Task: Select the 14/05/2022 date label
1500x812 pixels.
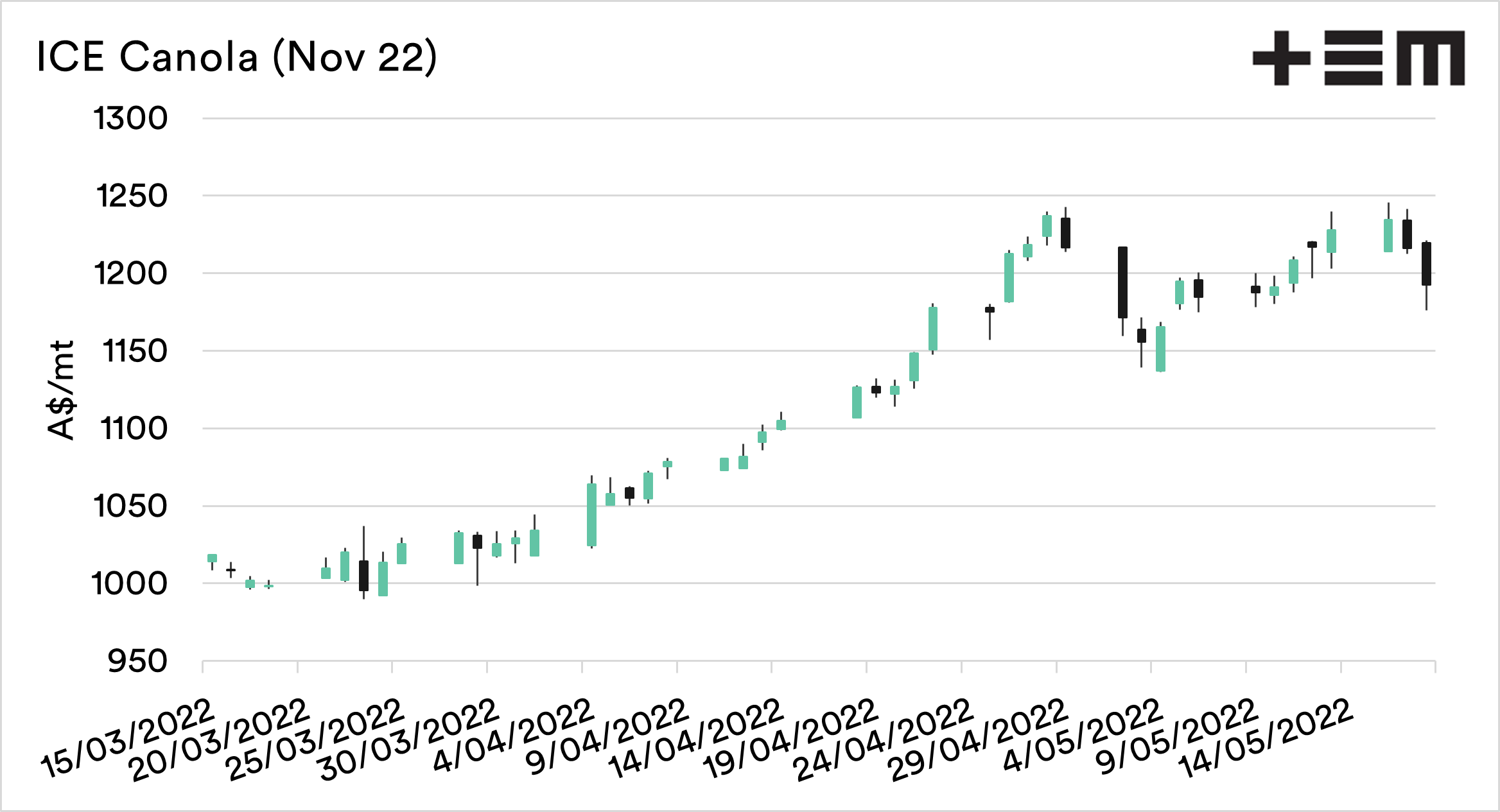Action: pos(1267,738)
